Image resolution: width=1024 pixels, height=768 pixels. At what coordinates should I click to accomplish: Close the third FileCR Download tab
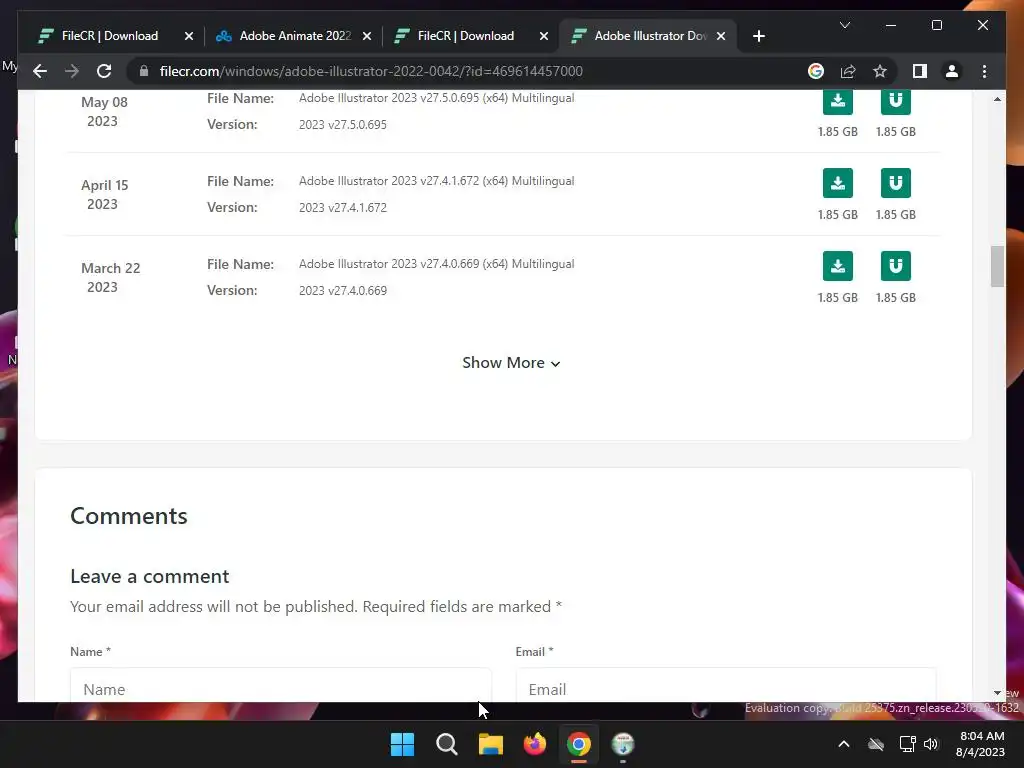(543, 36)
